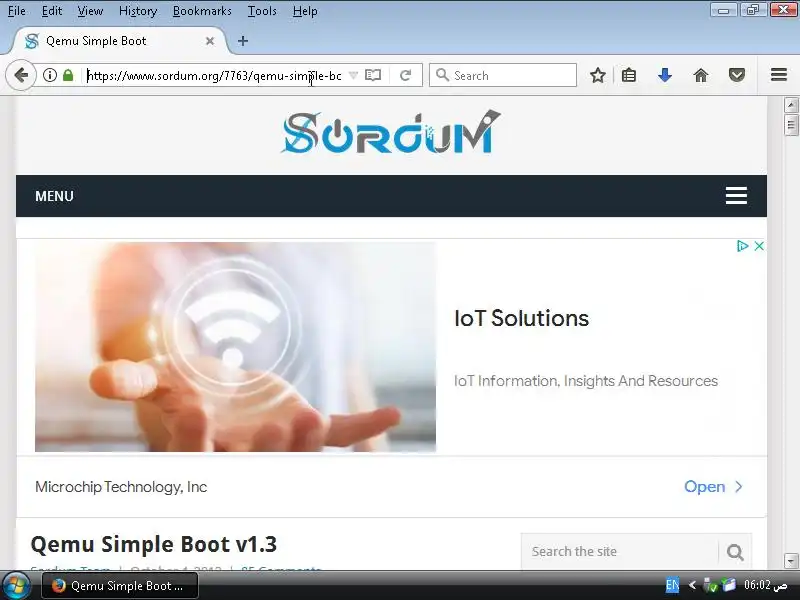Click the ad Open link
This screenshot has width=800, height=600.
coord(712,487)
